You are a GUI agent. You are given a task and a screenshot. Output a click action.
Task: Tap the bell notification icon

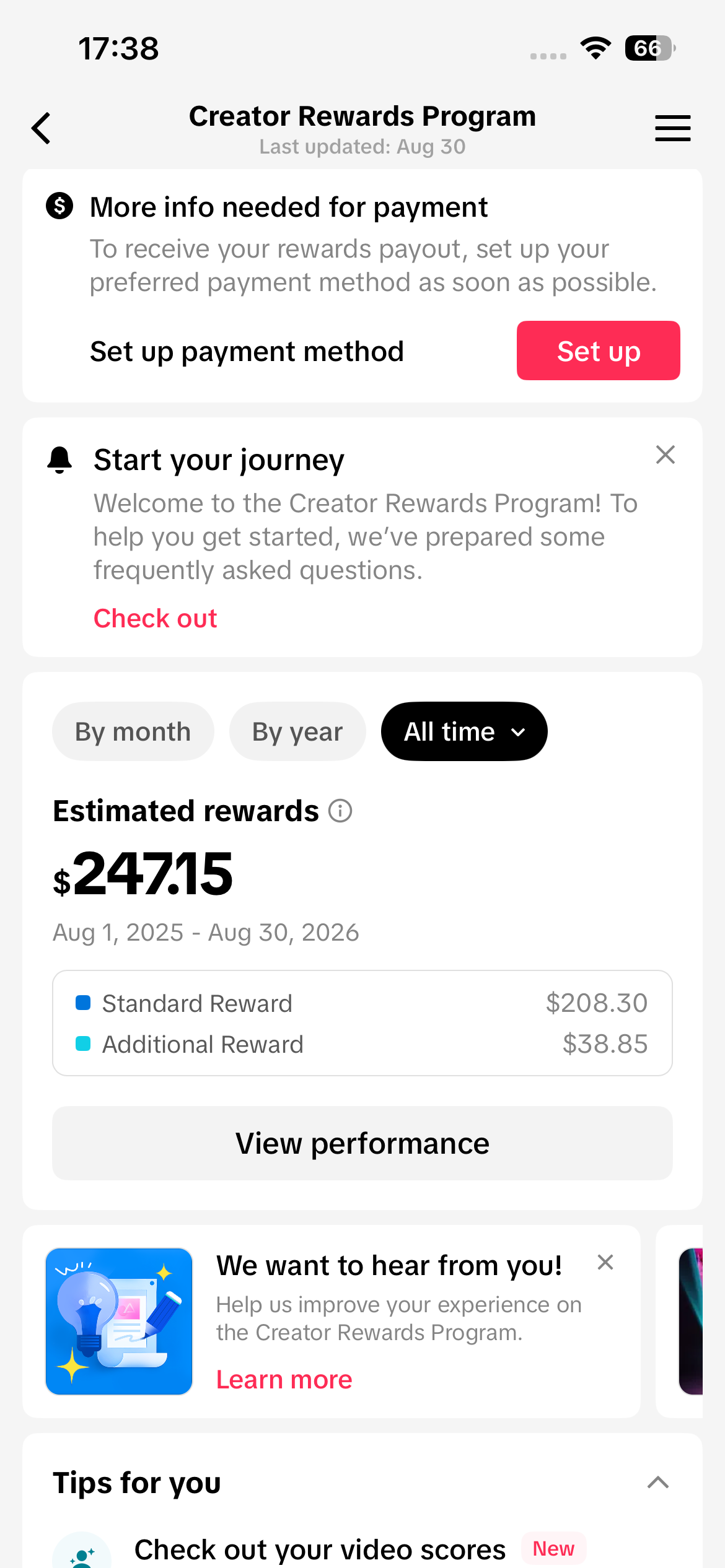(x=59, y=460)
